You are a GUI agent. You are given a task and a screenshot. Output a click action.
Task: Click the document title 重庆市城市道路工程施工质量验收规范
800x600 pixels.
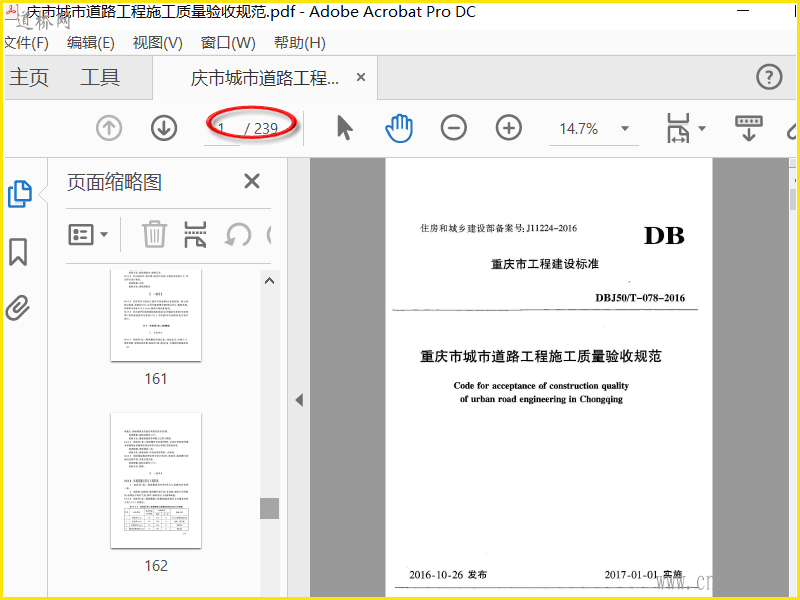click(541, 356)
